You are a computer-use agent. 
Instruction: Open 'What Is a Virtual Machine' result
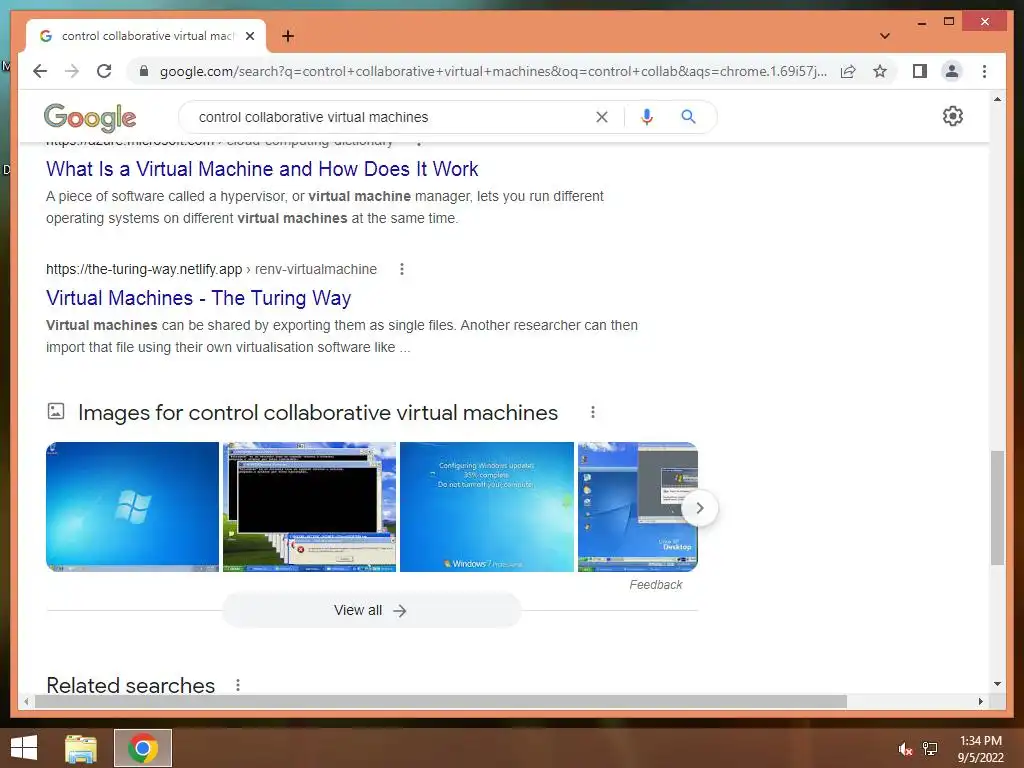coord(262,169)
